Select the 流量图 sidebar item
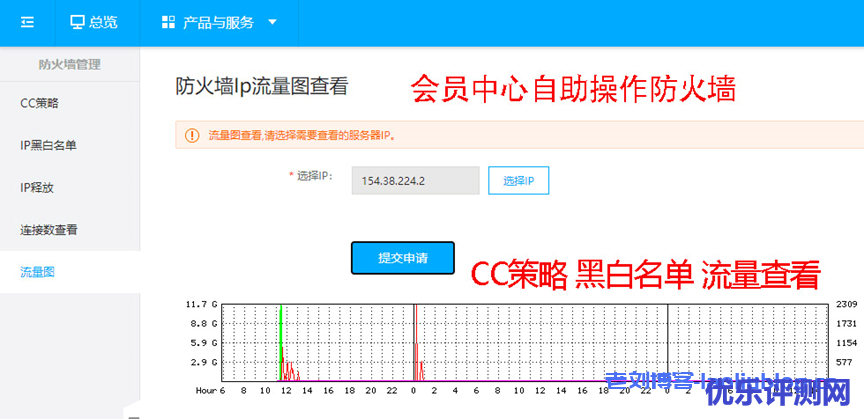 point(36,272)
